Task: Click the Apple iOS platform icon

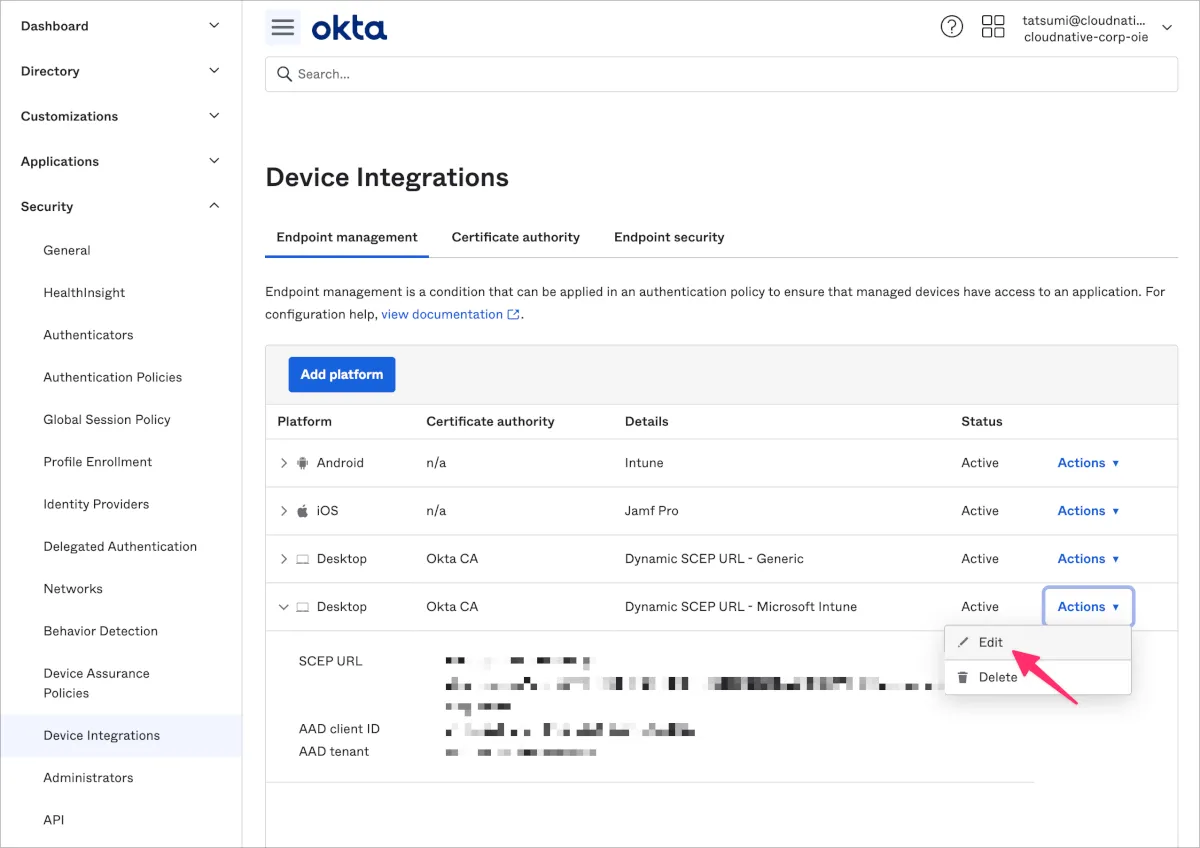Action: click(x=303, y=511)
